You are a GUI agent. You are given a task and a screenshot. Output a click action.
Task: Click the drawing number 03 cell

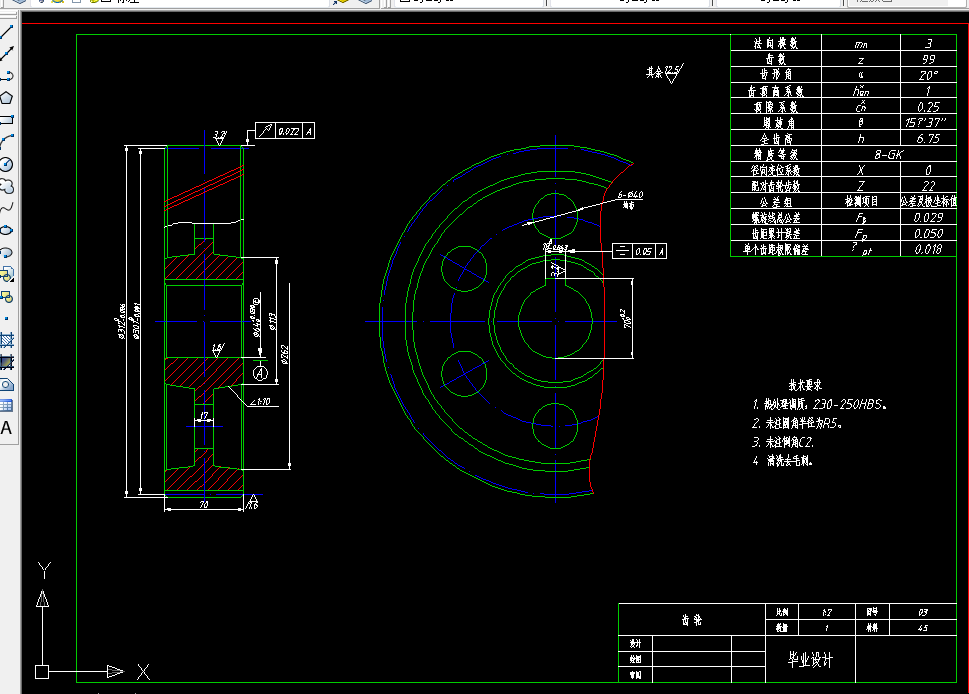click(x=923, y=612)
